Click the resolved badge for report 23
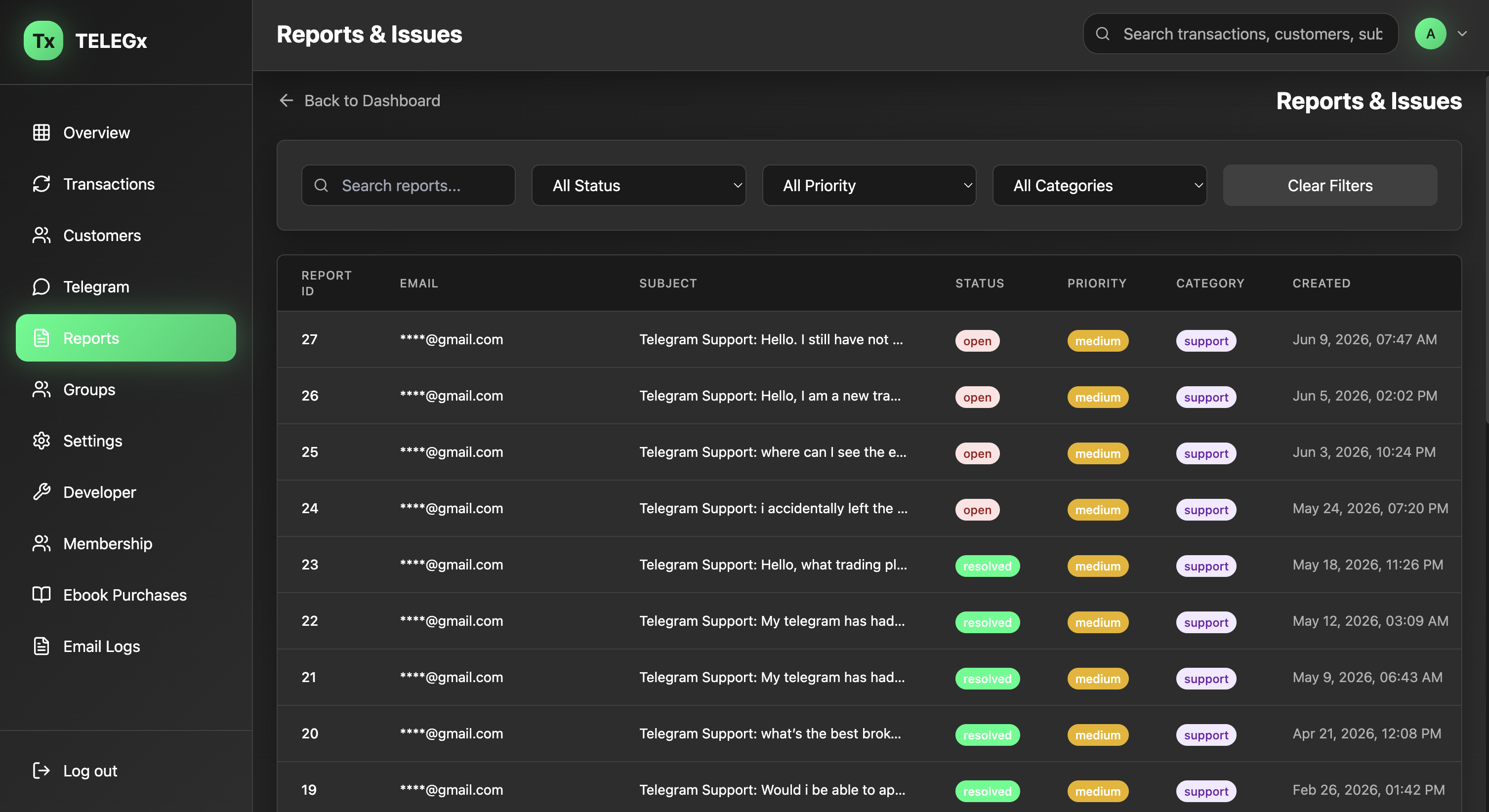Image resolution: width=1489 pixels, height=812 pixels. [x=987, y=566]
